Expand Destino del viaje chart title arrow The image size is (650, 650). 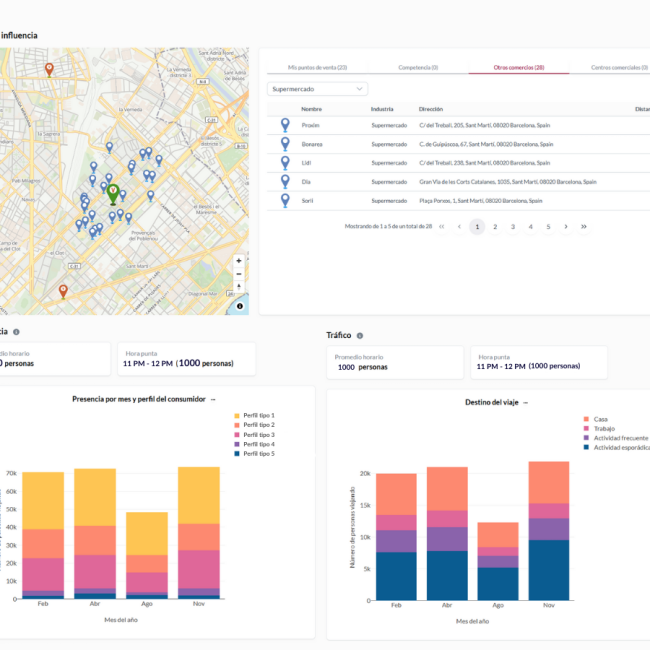[x=526, y=402]
